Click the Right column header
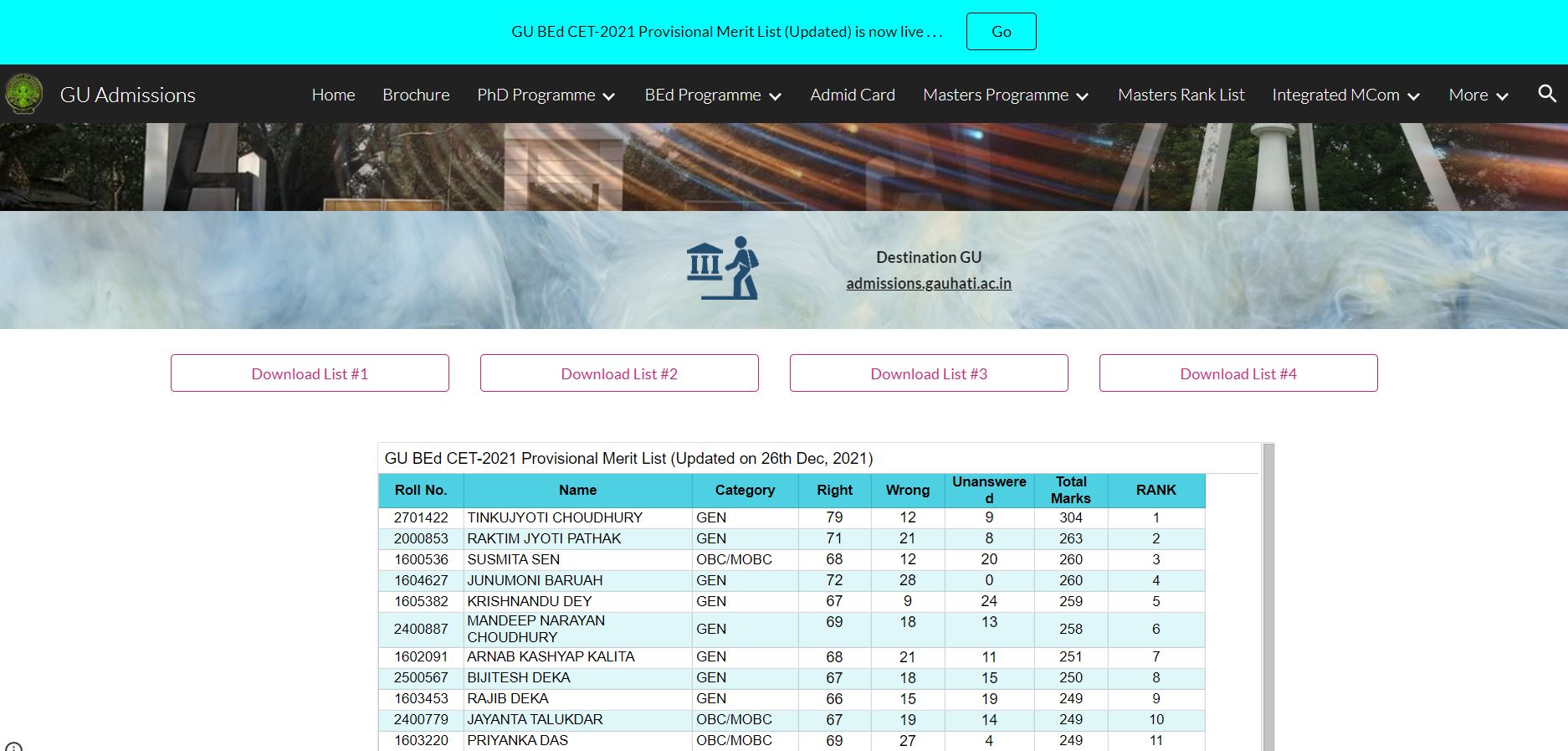Screen dimensions: 1568x751 (834, 490)
